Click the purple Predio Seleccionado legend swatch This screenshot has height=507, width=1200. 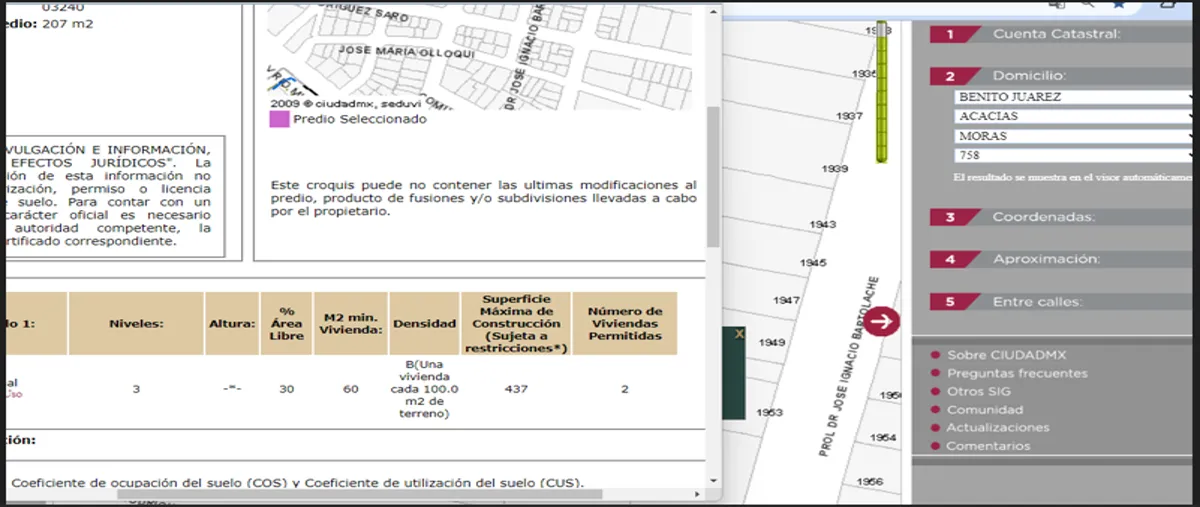click(x=279, y=119)
